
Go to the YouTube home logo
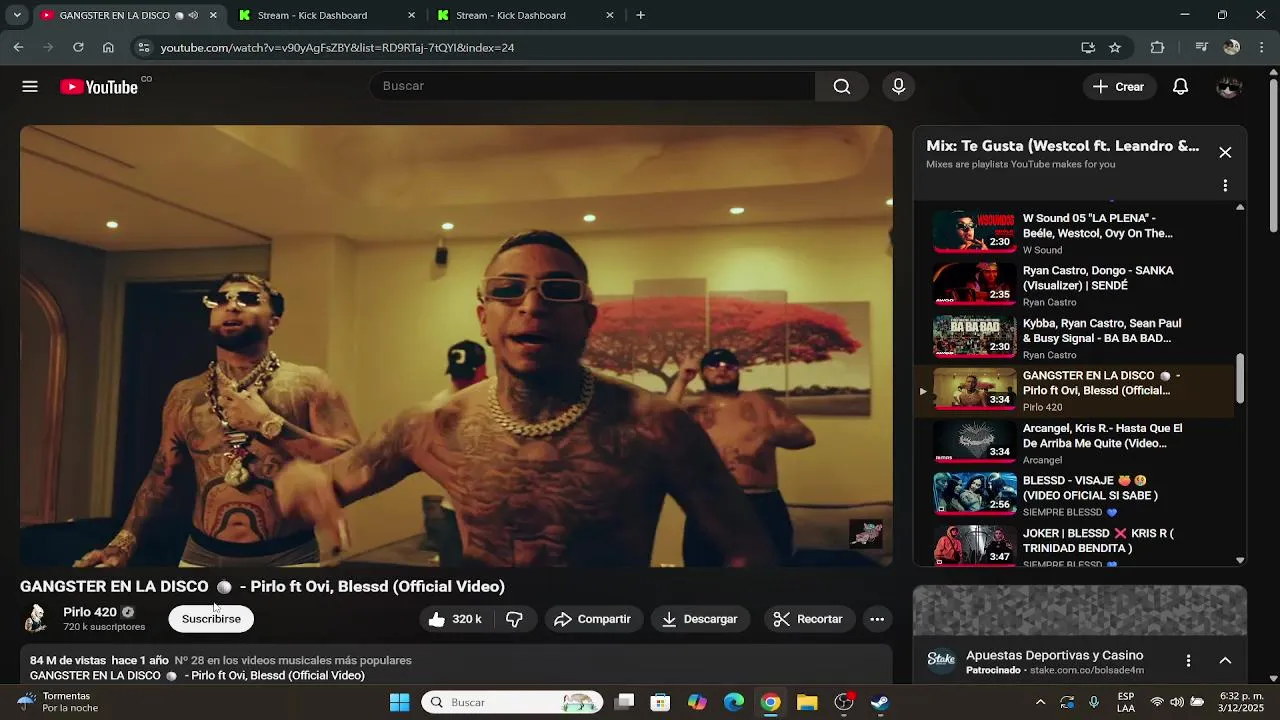(99, 87)
